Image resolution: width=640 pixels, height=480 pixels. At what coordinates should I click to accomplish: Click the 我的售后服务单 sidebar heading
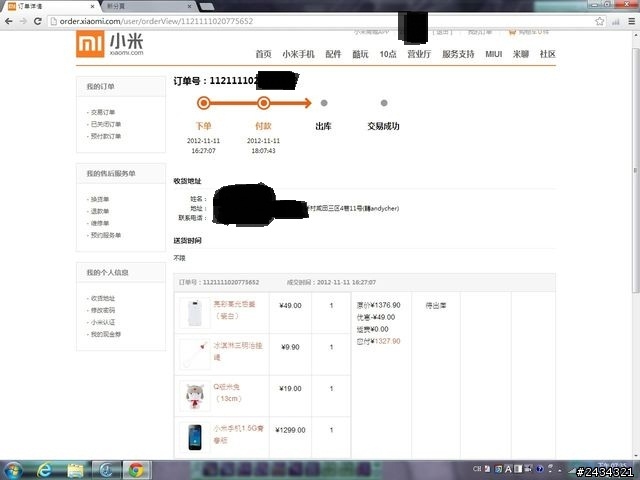[x=111, y=173]
